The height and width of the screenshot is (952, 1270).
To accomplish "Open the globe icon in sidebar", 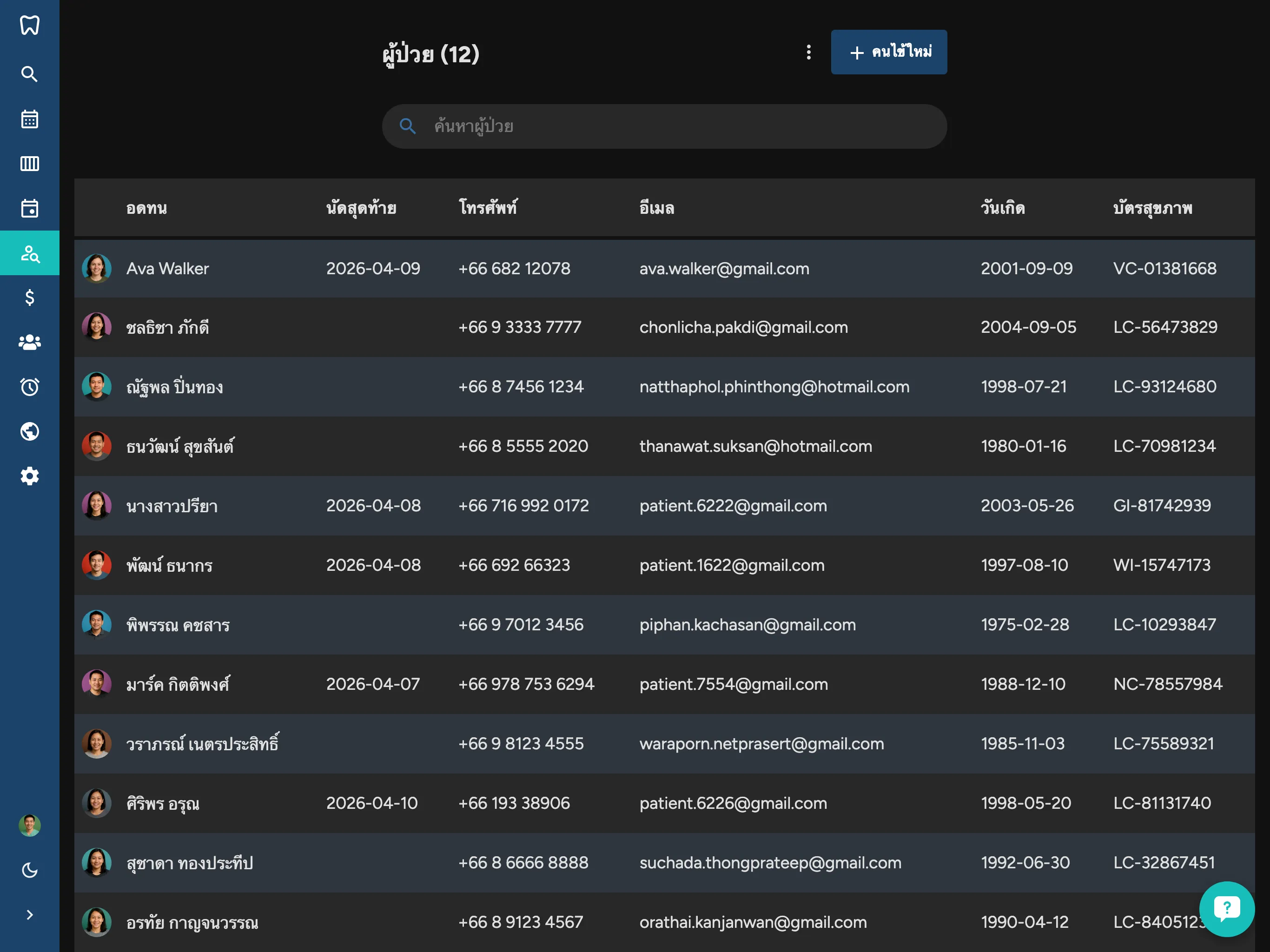I will (x=29, y=431).
